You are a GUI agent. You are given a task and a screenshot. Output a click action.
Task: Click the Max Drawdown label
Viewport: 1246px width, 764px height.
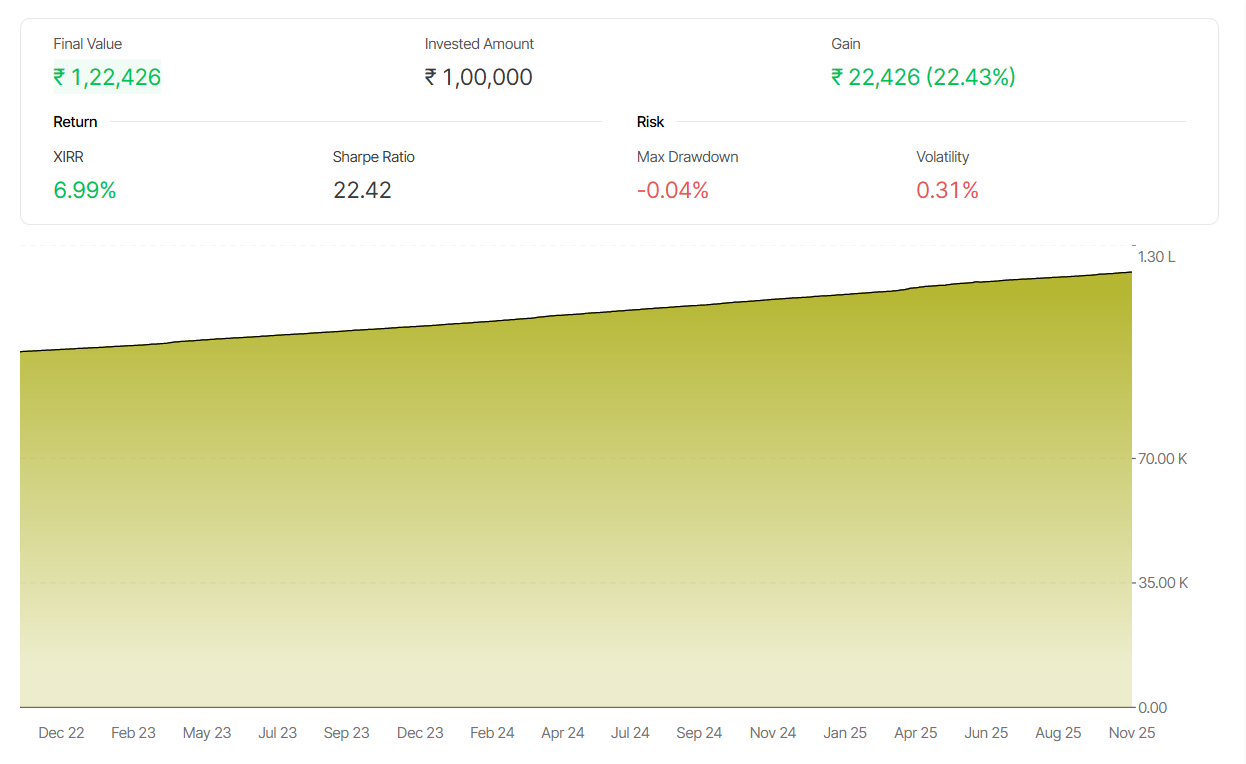687,157
